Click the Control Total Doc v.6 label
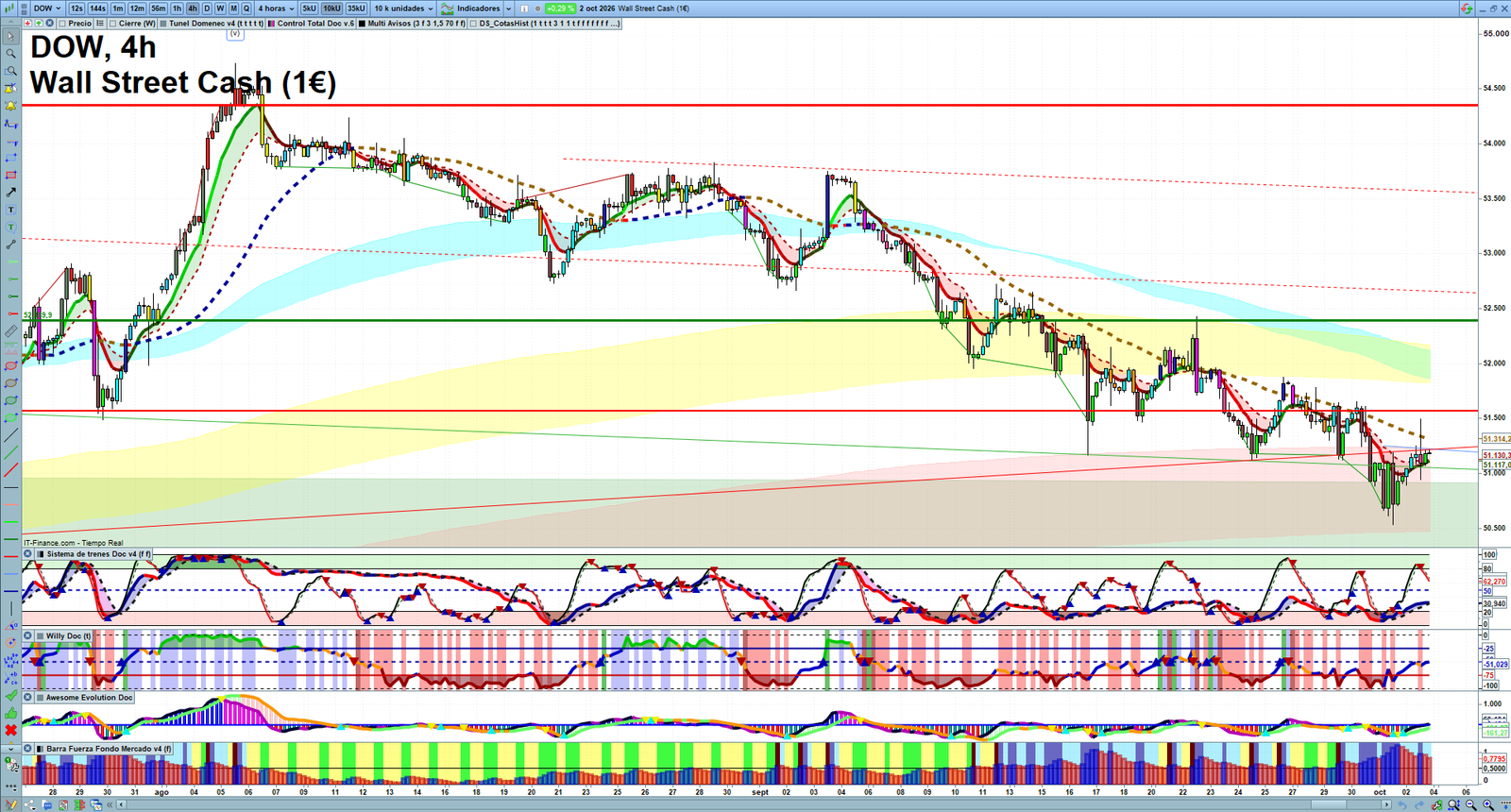Image resolution: width=1511 pixels, height=812 pixels. (x=315, y=24)
